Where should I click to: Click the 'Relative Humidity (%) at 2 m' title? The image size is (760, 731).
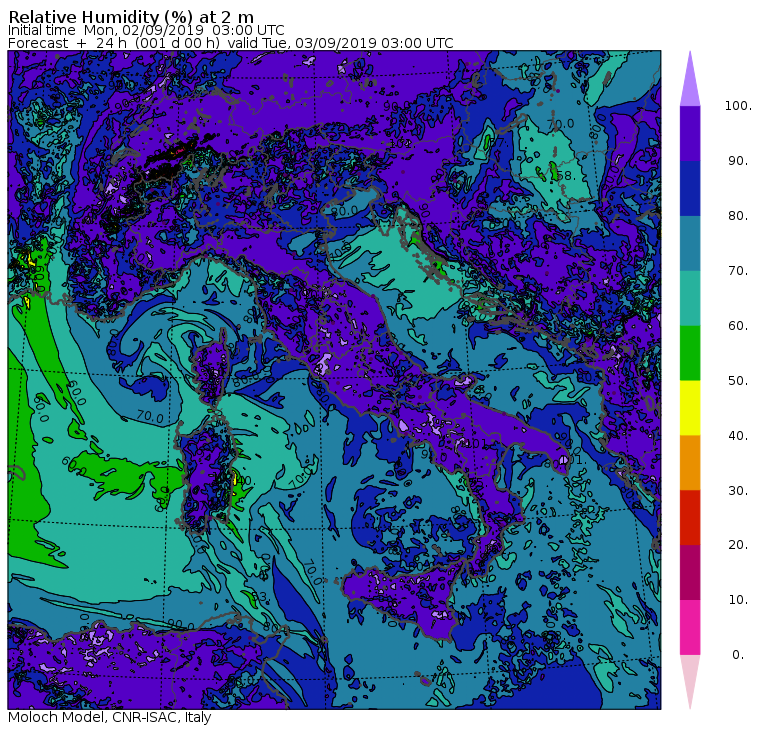click(x=131, y=17)
